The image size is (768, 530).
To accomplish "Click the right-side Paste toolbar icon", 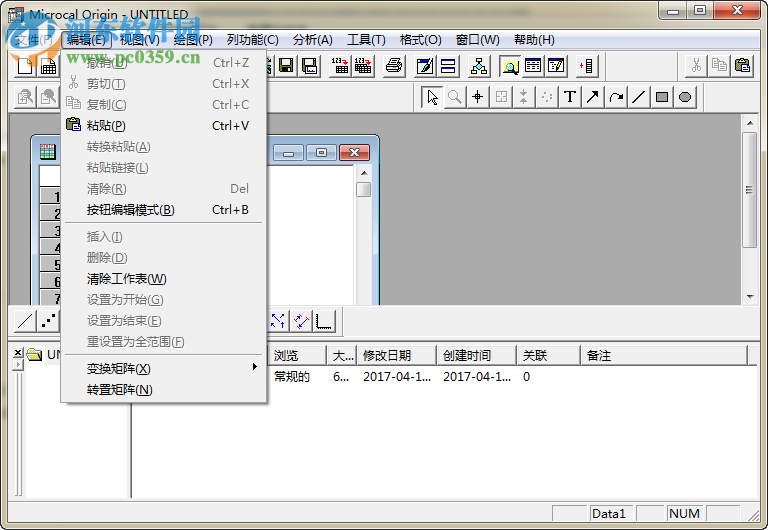I will [x=743, y=66].
